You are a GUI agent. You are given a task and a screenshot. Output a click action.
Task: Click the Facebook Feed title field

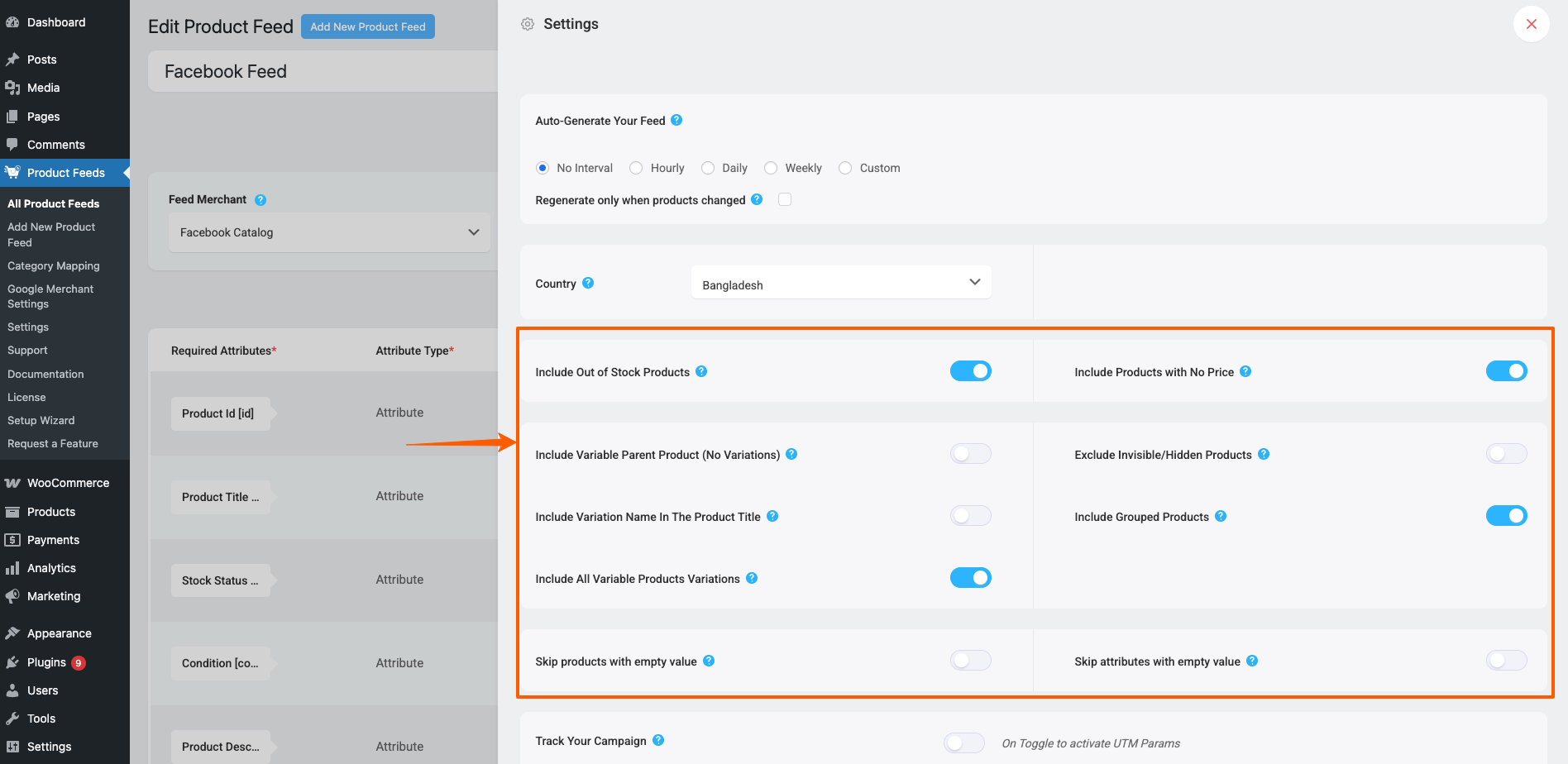pyautogui.click(x=323, y=71)
